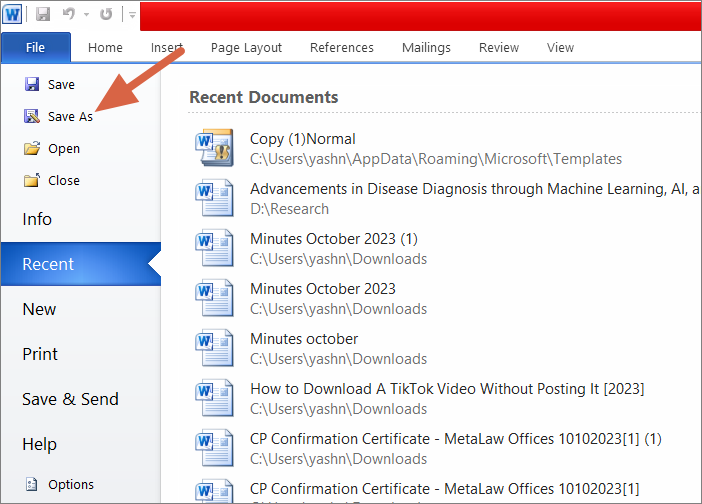This screenshot has width=702, height=504.
Task: Click the Open folder icon in Backstage menu
Action: point(32,148)
